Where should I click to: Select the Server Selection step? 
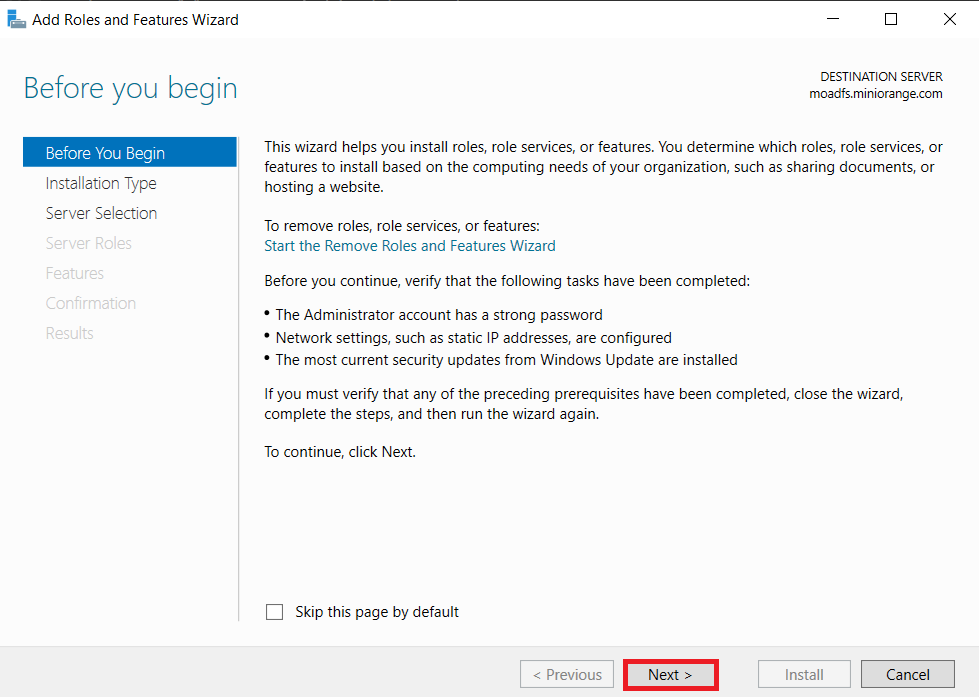point(101,212)
